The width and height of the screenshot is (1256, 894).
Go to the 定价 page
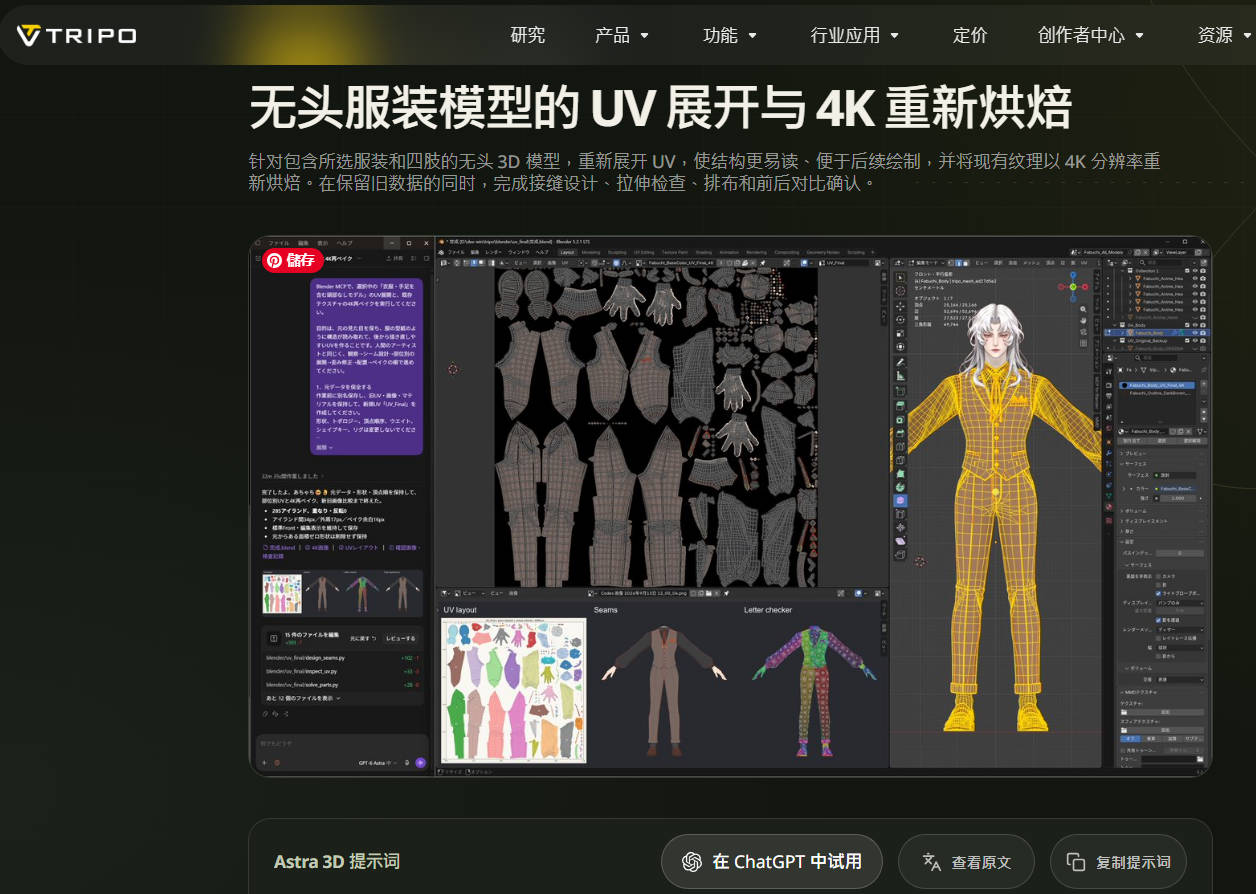click(970, 35)
